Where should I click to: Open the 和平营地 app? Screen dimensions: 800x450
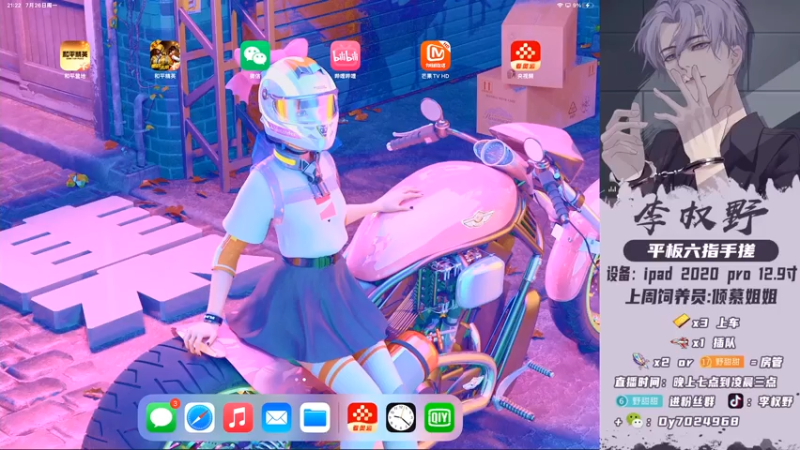(x=75, y=56)
